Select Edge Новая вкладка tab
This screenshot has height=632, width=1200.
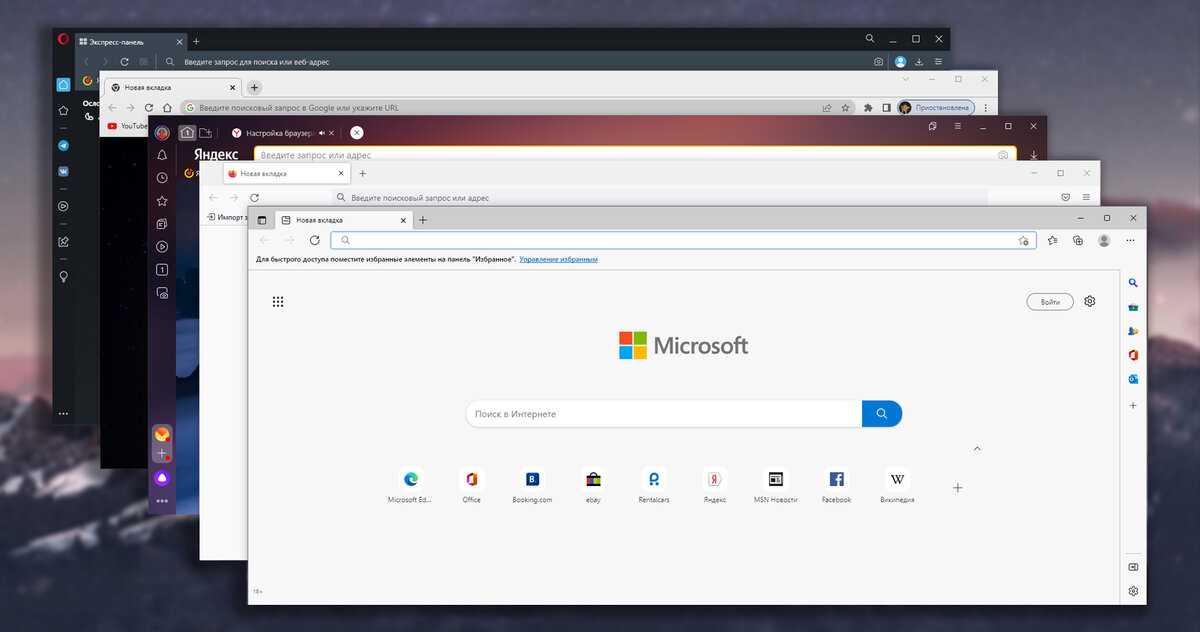[x=343, y=219]
